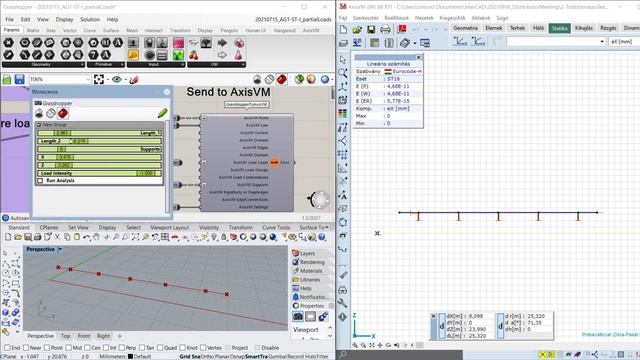Image resolution: width=640 pixels, height=360 pixels.
Task: Open AxisVM result component eX [mm] dropdown
Action: pyautogui.click(x=623, y=42)
